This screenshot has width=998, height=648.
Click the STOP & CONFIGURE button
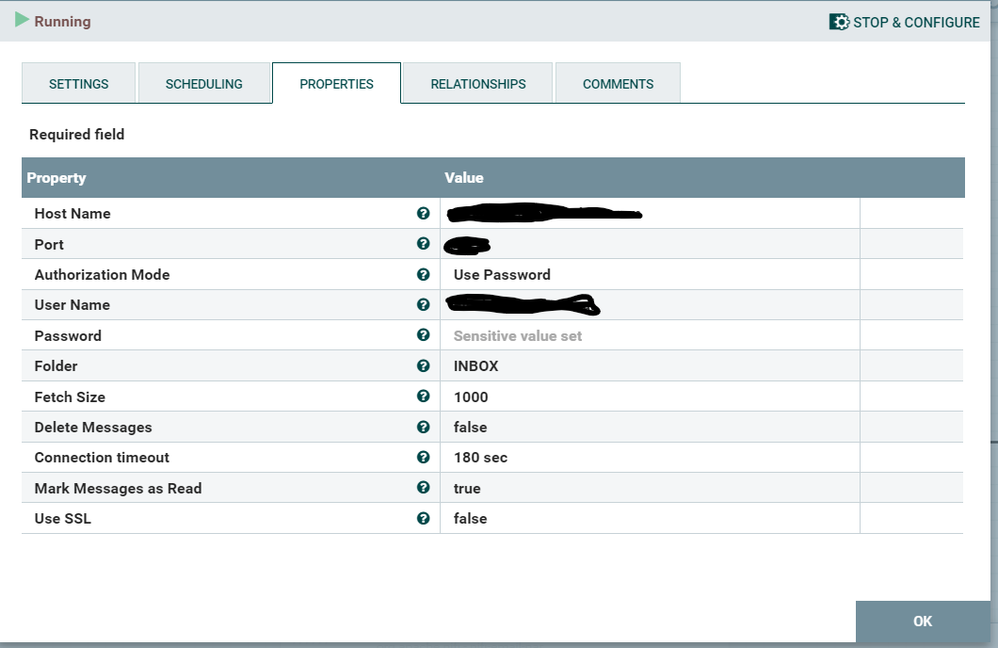coord(904,22)
